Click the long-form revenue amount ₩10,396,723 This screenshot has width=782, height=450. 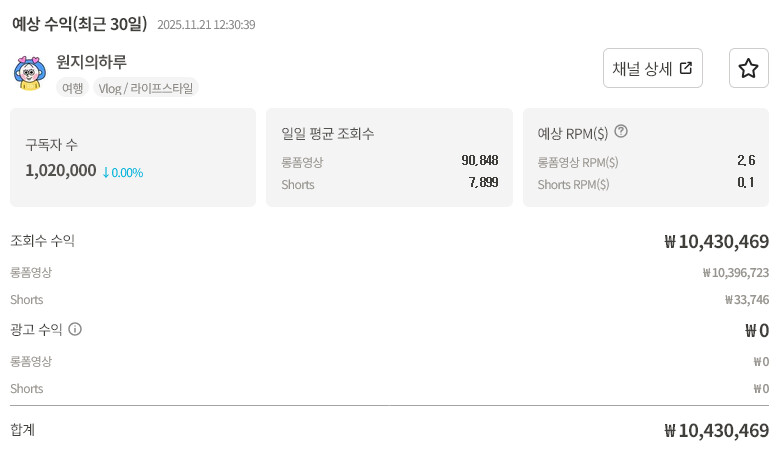coord(735,272)
